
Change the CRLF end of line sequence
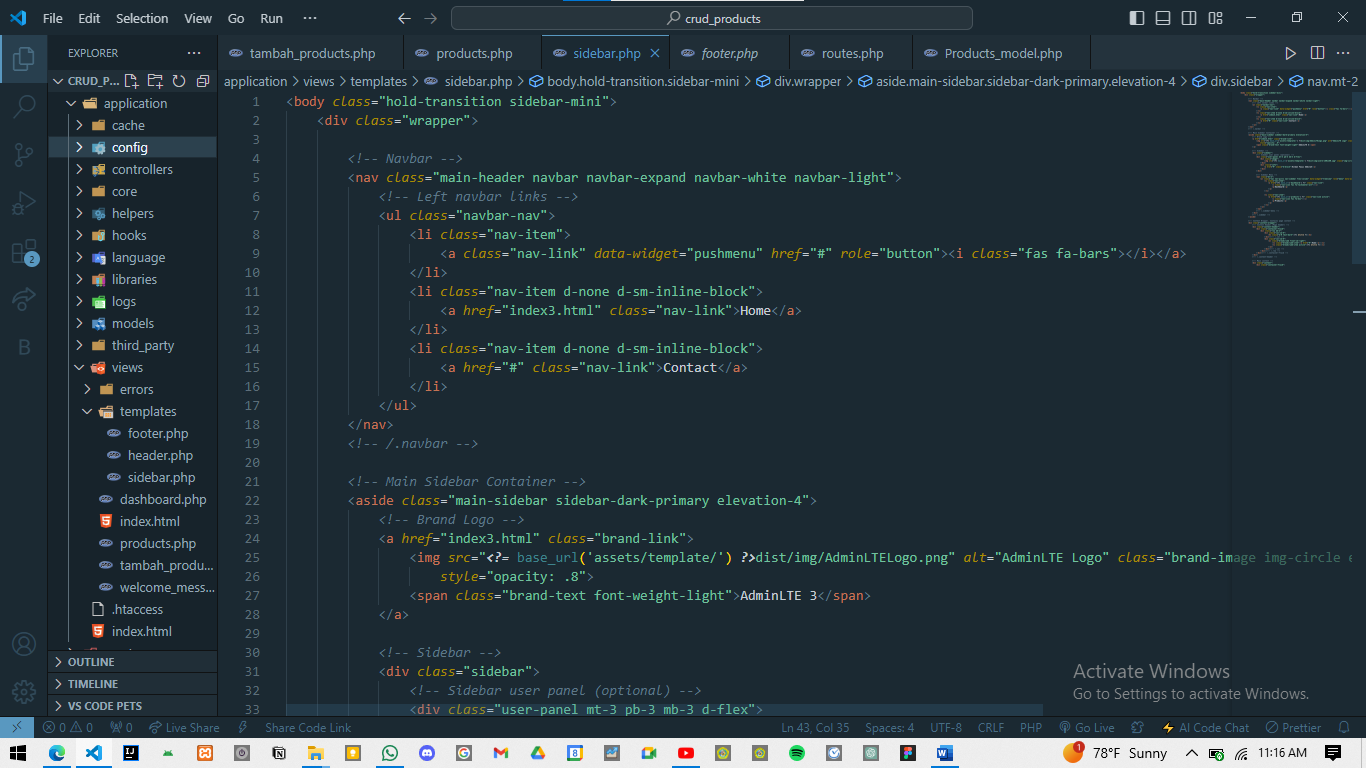[991, 728]
